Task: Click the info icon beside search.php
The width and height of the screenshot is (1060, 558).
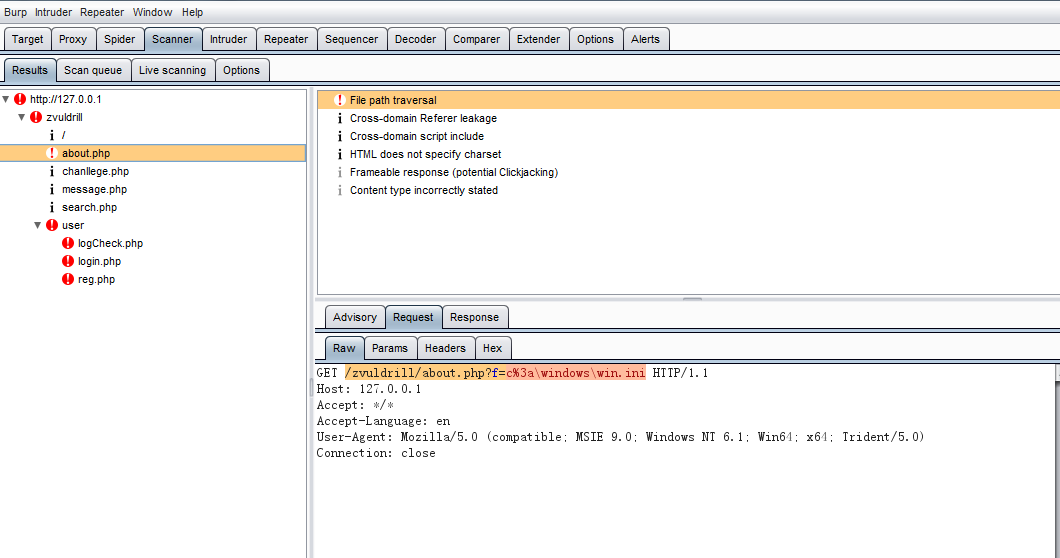Action: [x=52, y=208]
